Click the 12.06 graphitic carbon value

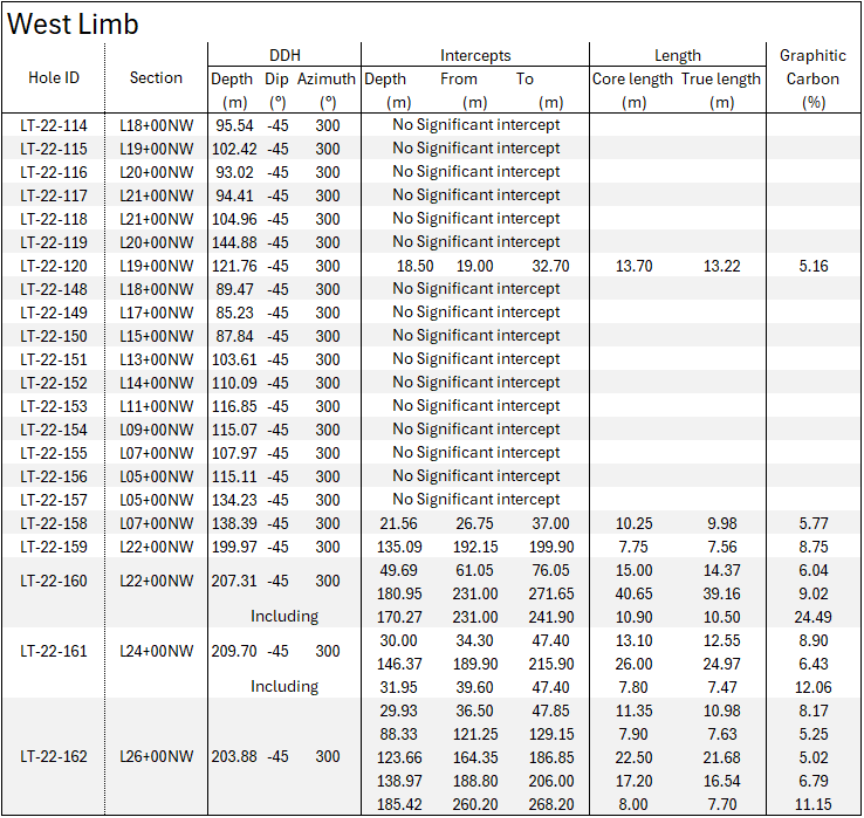click(x=812, y=687)
